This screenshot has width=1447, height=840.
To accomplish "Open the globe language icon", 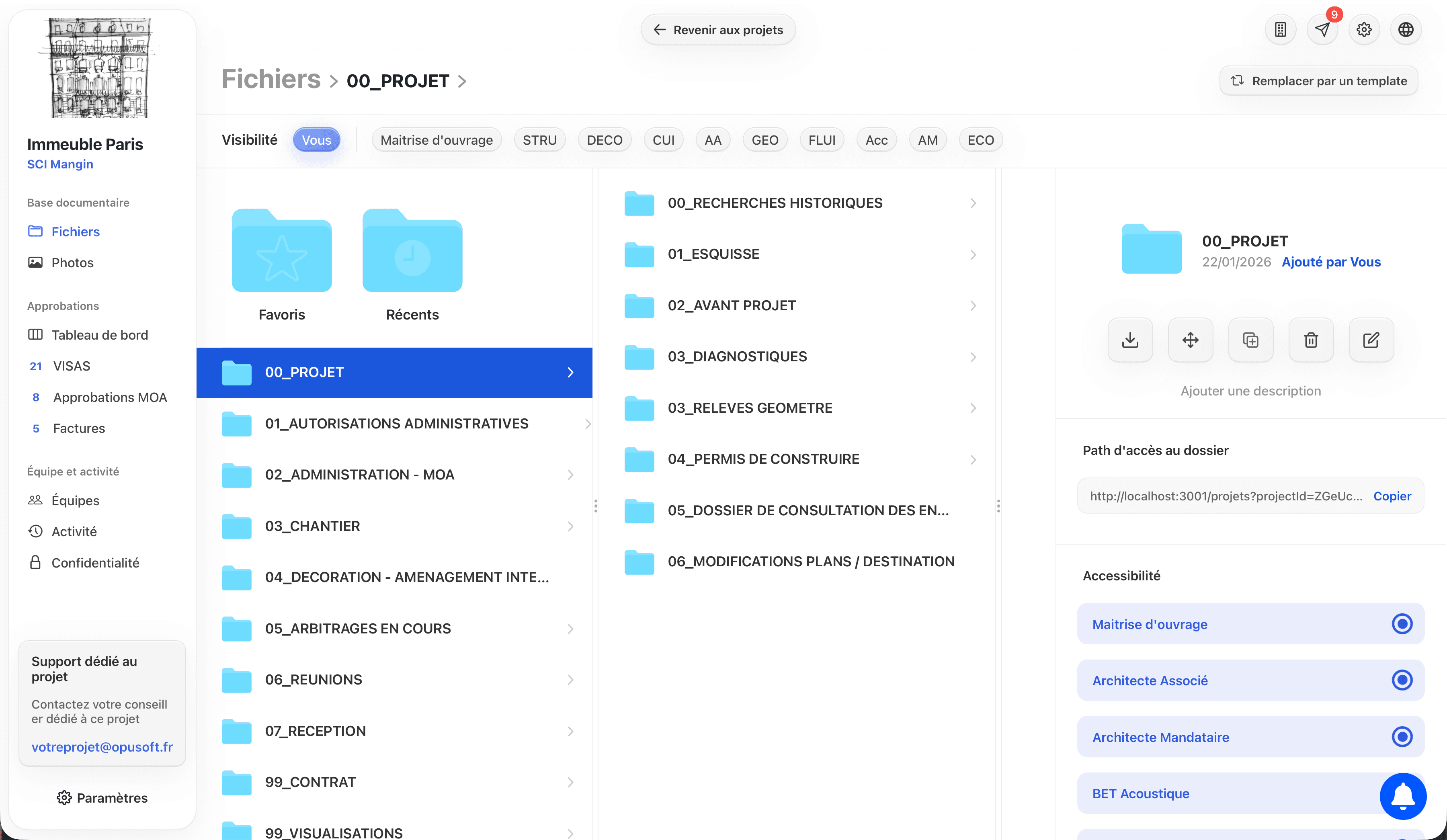I will point(1406,29).
